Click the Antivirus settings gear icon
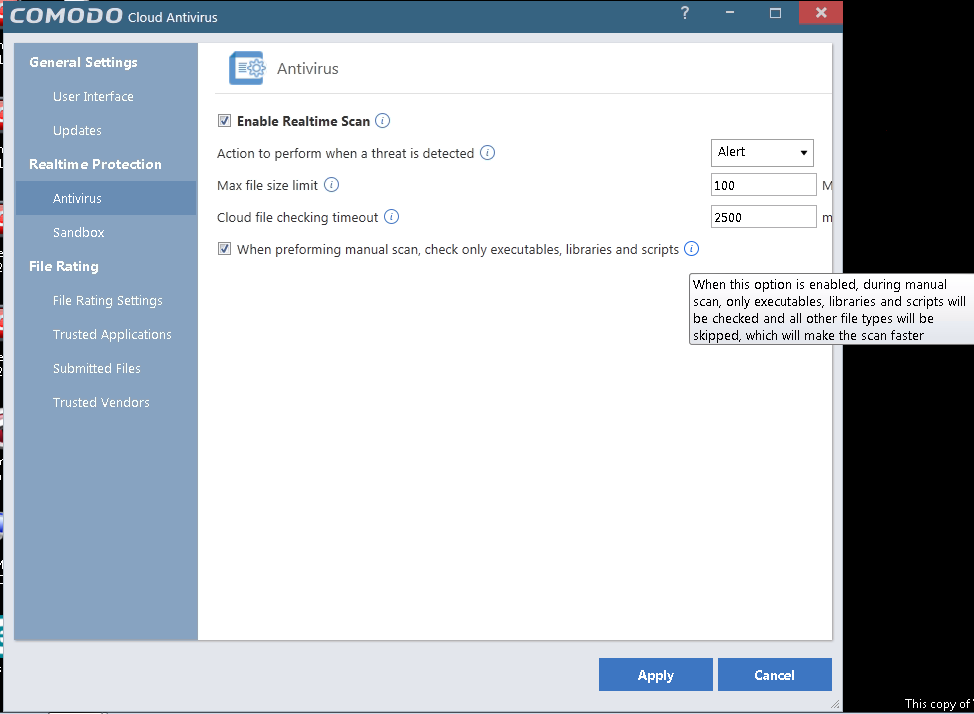The height and width of the screenshot is (714, 974). tap(247, 68)
